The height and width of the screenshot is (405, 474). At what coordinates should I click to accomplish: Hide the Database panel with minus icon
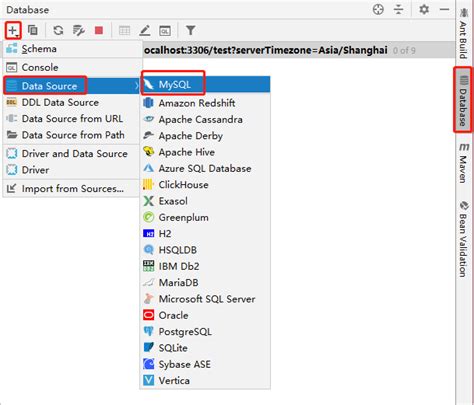pos(444,9)
